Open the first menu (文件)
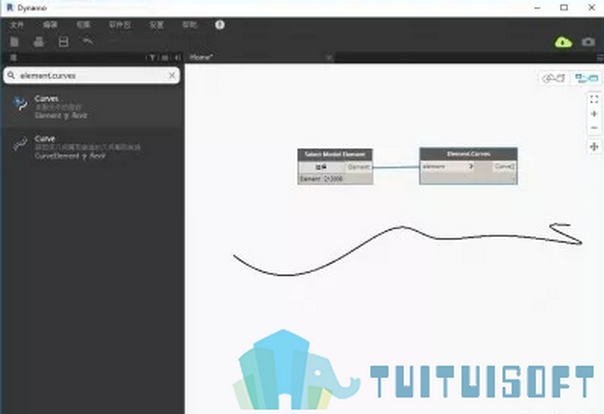The width and height of the screenshot is (604, 414). click(17, 25)
